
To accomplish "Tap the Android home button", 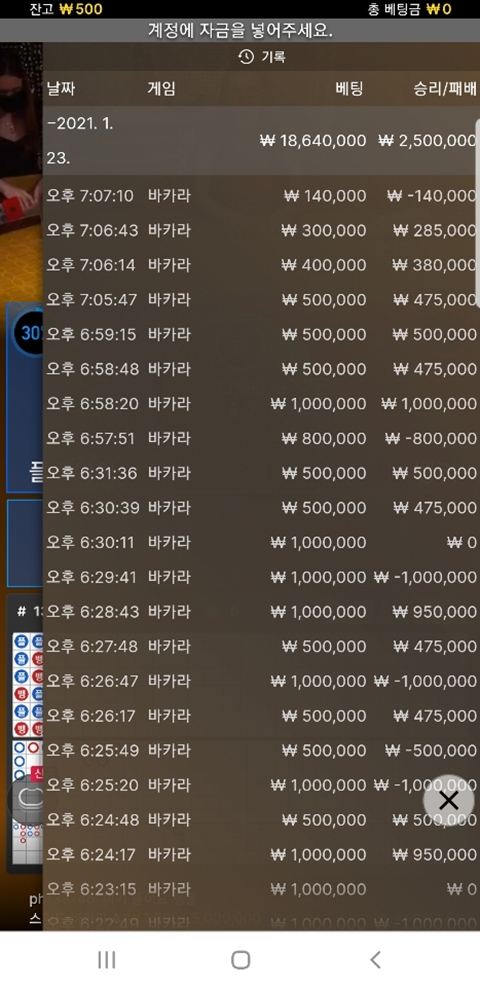I will pos(240,959).
